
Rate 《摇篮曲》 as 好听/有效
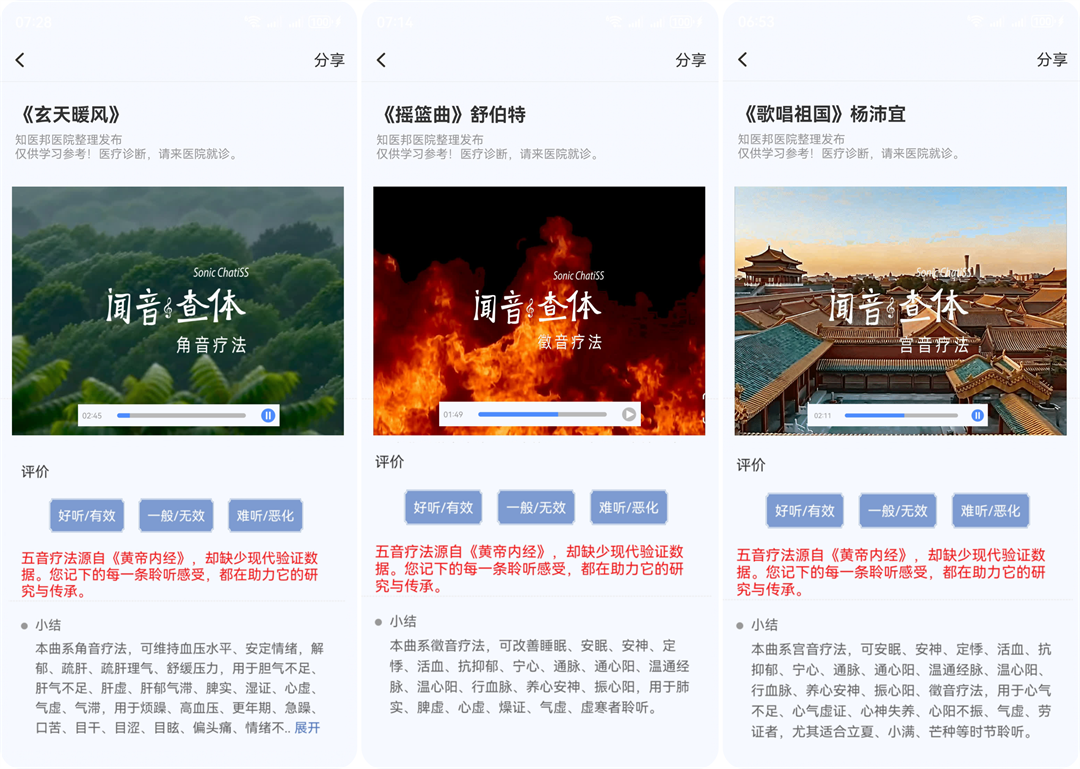coord(443,507)
